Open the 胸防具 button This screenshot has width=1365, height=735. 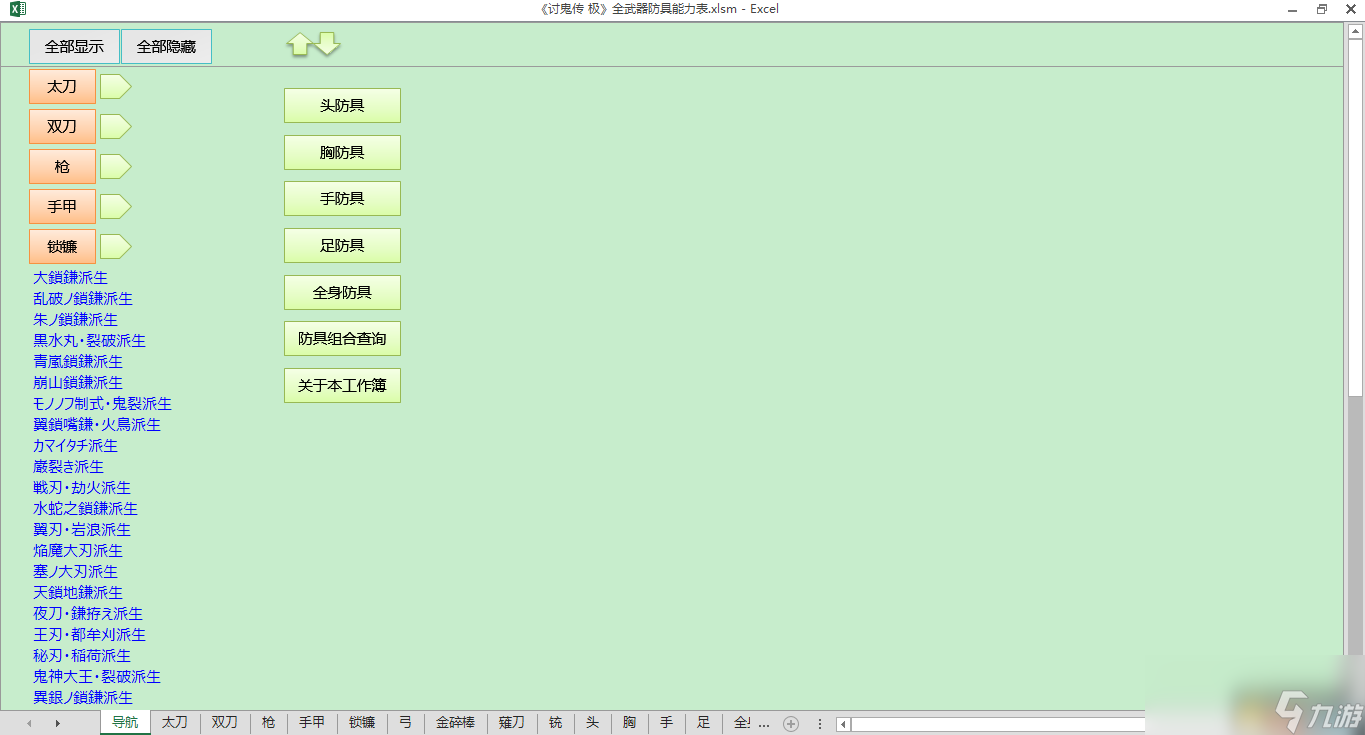point(342,152)
